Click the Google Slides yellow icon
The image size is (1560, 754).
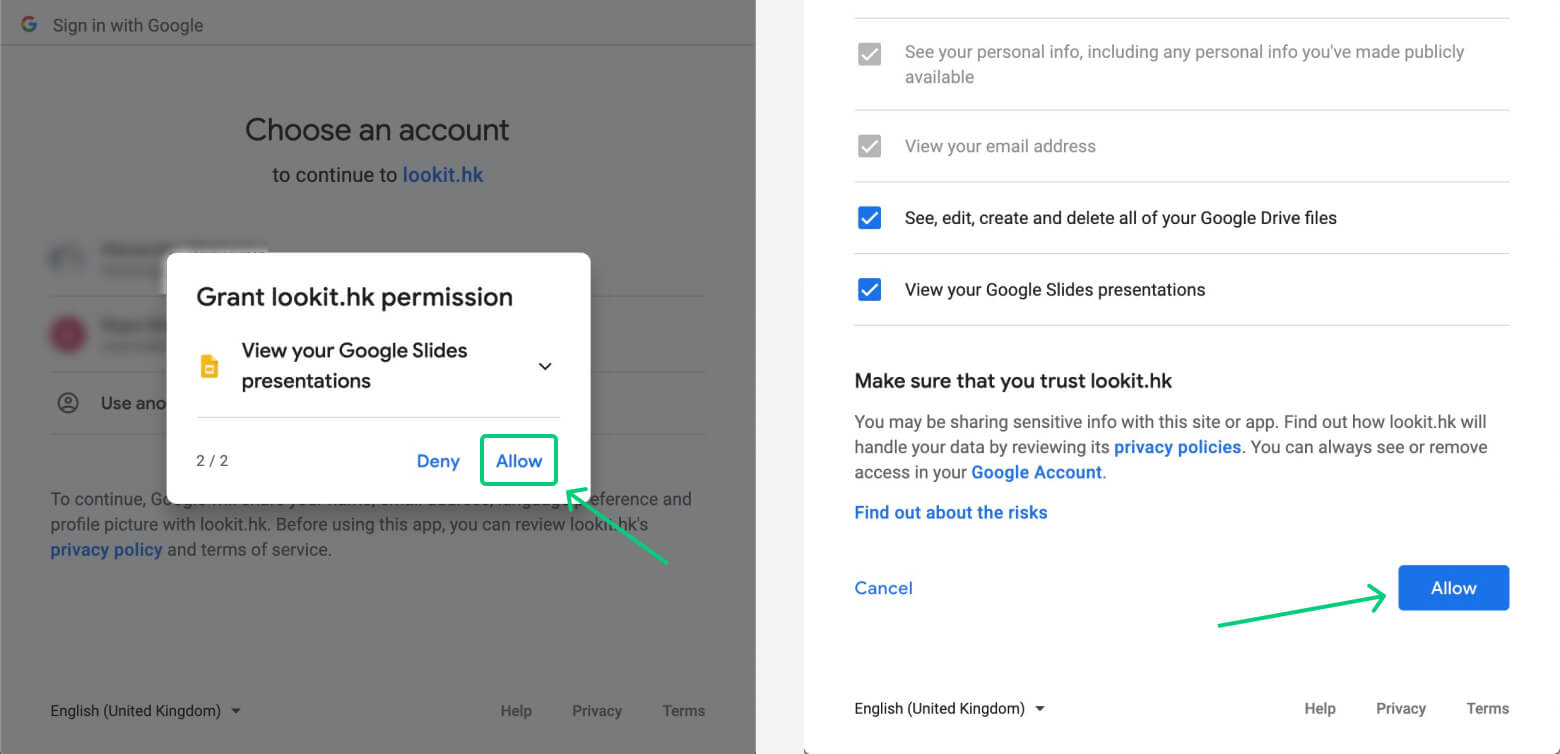tap(209, 366)
